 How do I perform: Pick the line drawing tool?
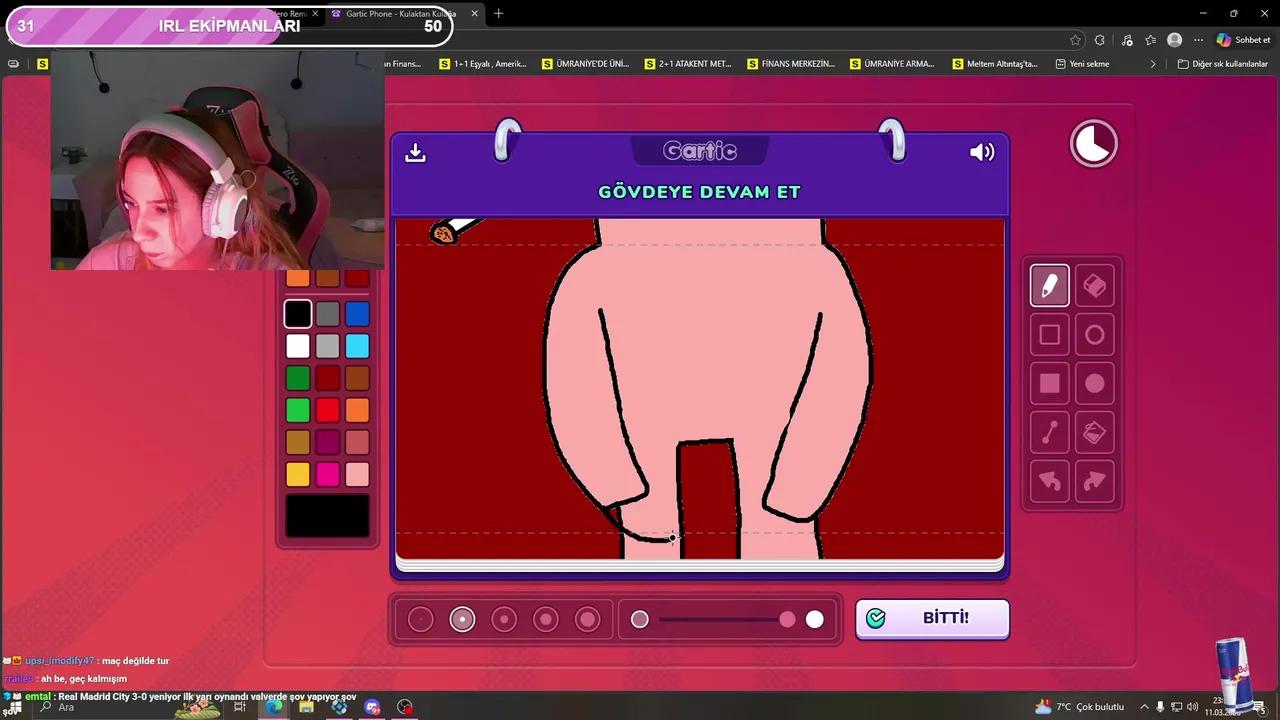pos(1049,432)
